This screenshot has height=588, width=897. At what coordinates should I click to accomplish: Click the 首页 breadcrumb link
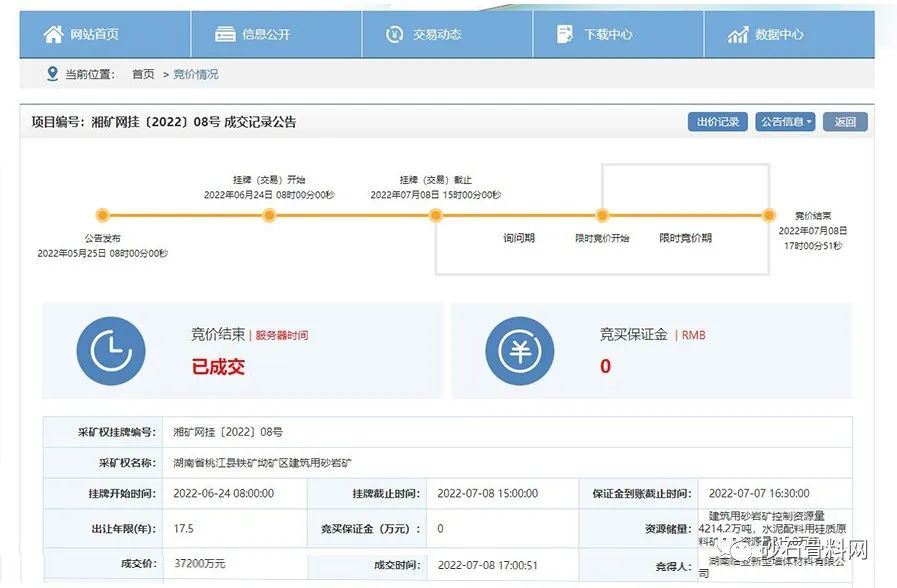pyautogui.click(x=143, y=74)
